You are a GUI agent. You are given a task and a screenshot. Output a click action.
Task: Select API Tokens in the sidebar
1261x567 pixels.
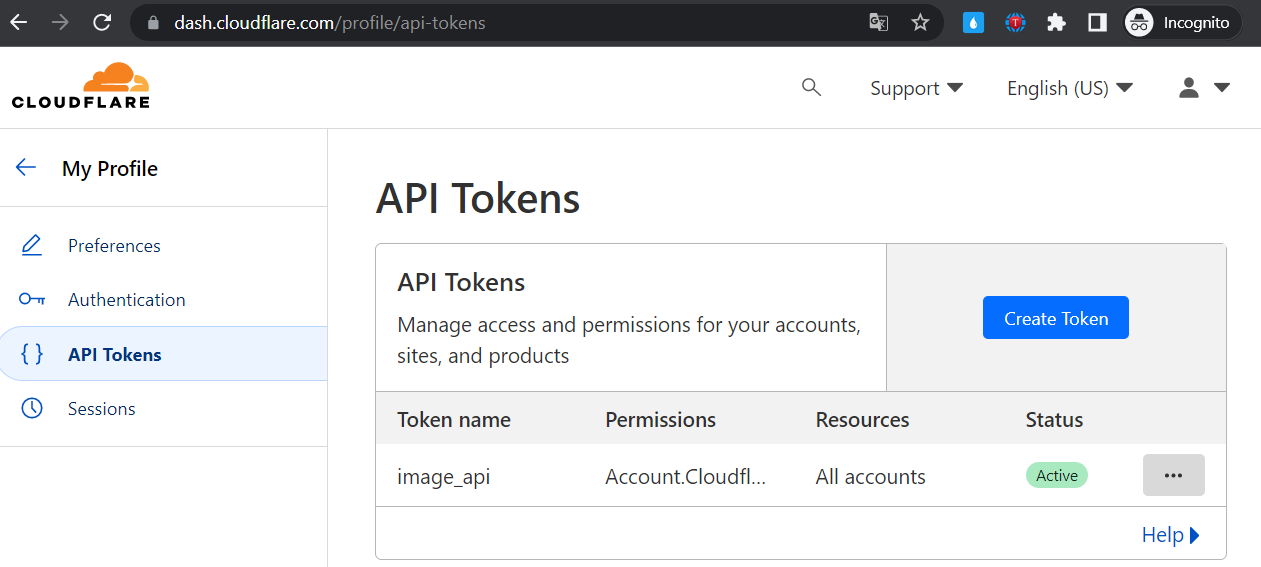164,354
